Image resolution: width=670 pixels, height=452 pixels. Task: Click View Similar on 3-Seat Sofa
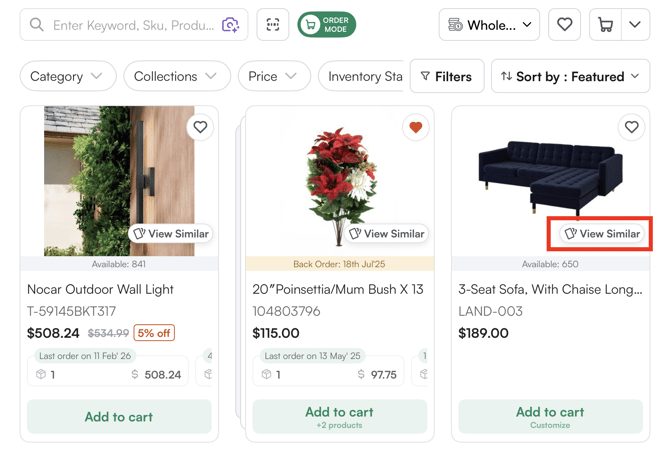tap(602, 234)
